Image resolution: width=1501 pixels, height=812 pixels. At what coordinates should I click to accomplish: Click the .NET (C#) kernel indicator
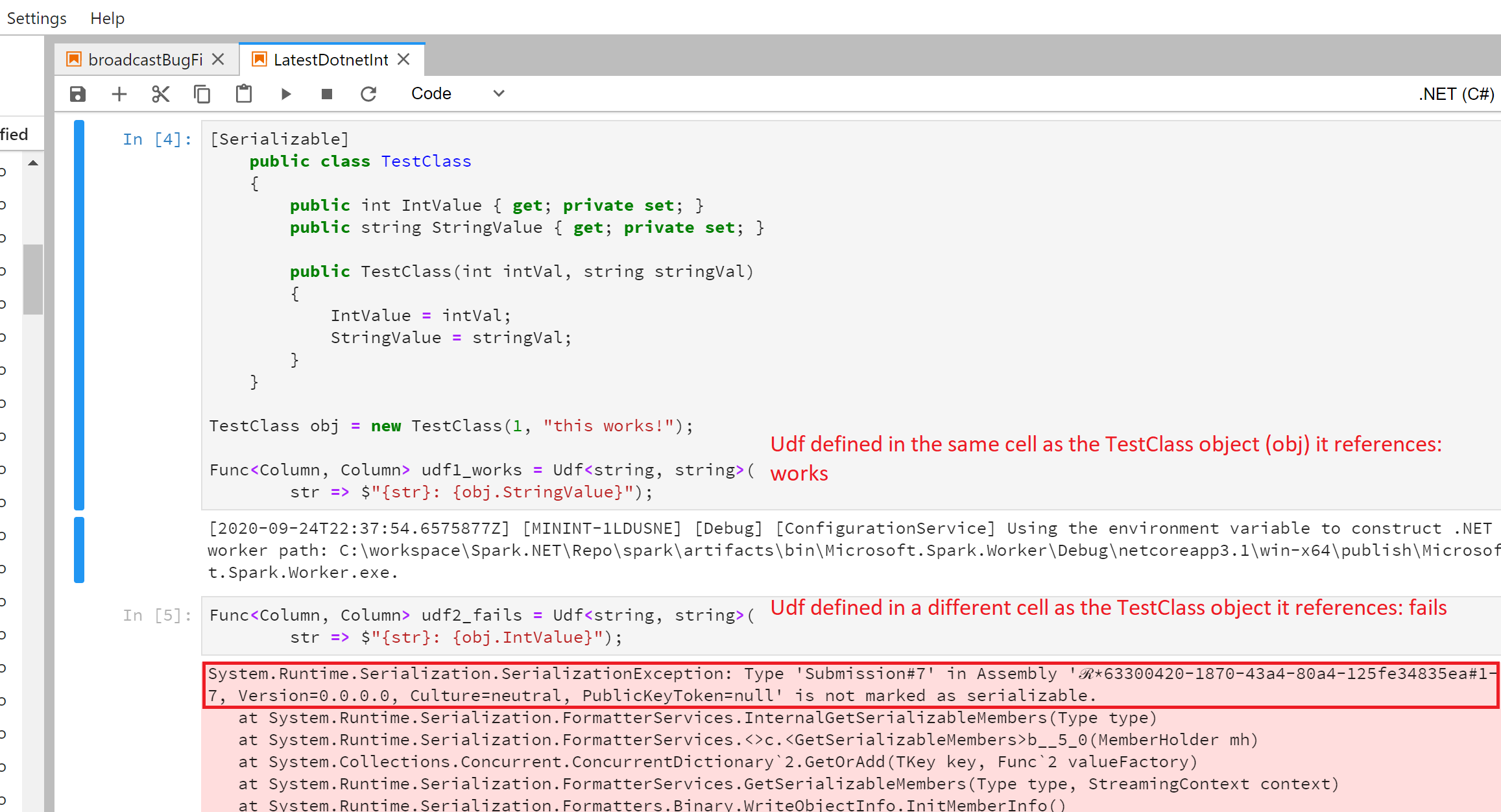pos(1456,93)
